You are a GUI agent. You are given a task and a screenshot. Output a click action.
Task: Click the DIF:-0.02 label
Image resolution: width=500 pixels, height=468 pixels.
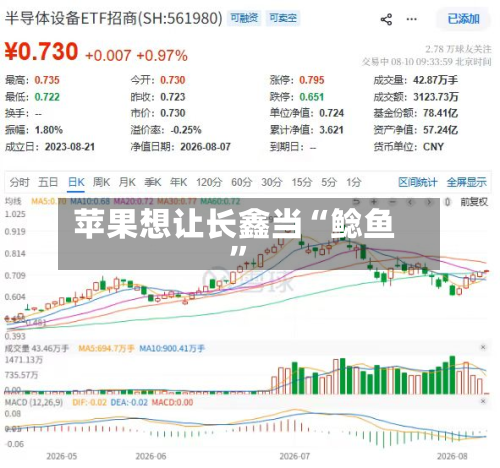(x=89, y=402)
